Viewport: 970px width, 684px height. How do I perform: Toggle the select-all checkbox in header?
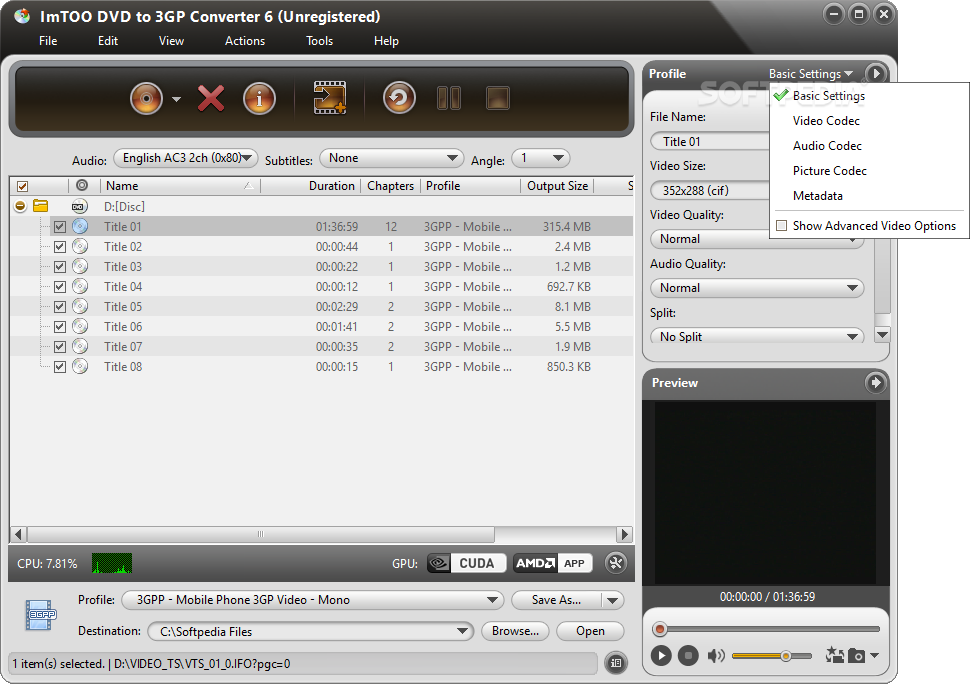(22, 186)
